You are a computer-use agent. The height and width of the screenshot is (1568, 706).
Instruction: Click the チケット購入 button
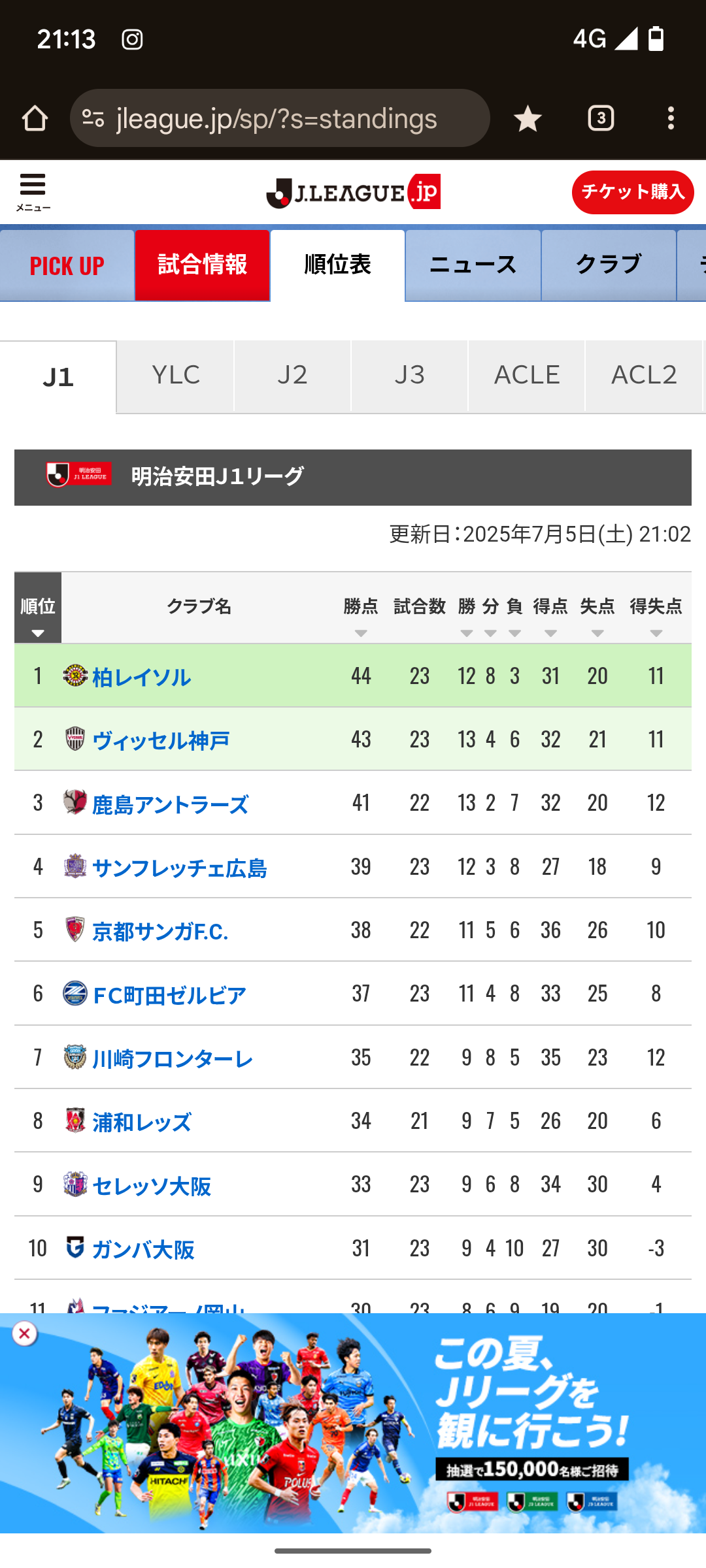point(633,192)
